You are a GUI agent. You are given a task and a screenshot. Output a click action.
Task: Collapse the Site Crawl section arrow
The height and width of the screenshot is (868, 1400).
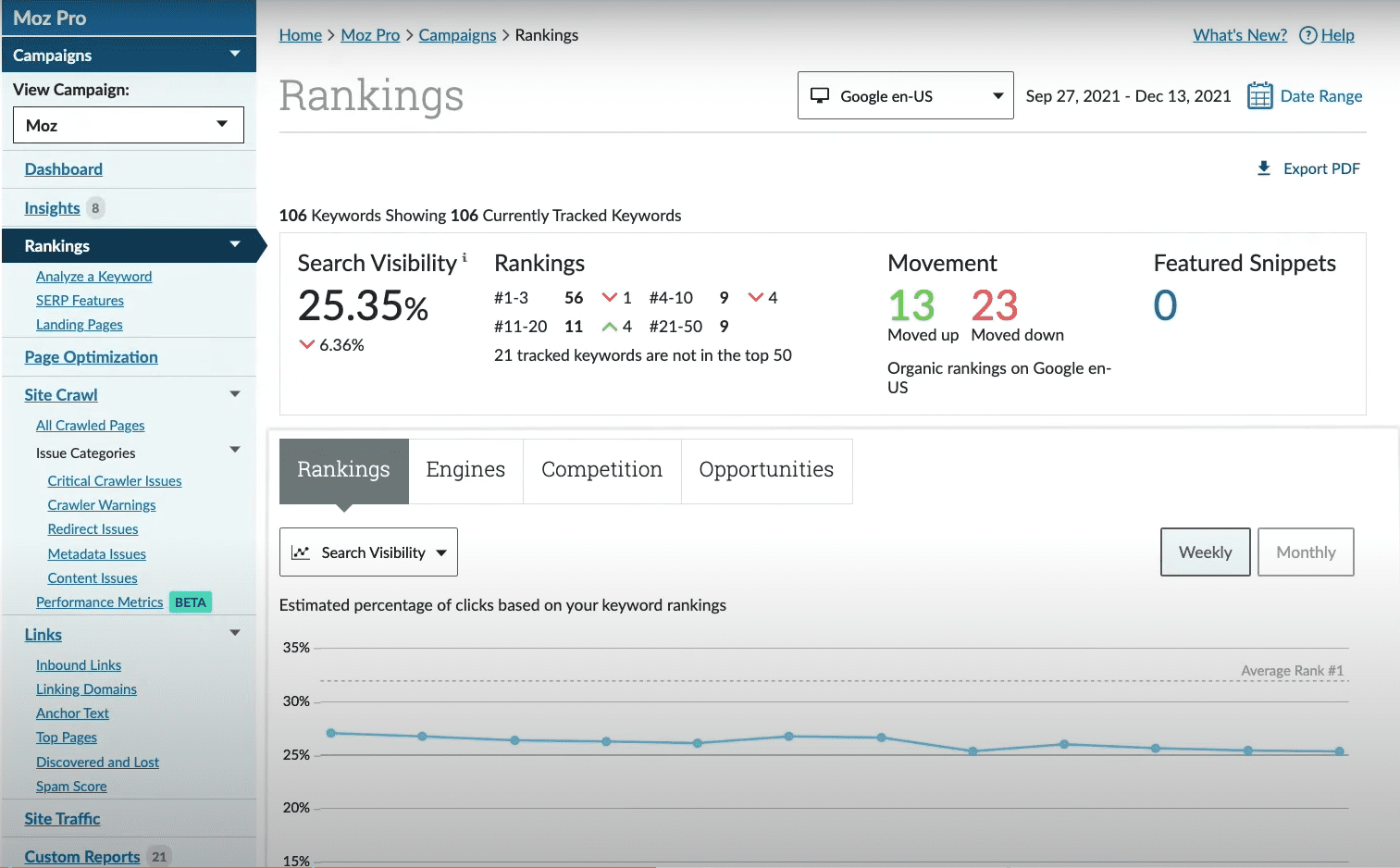(235, 394)
